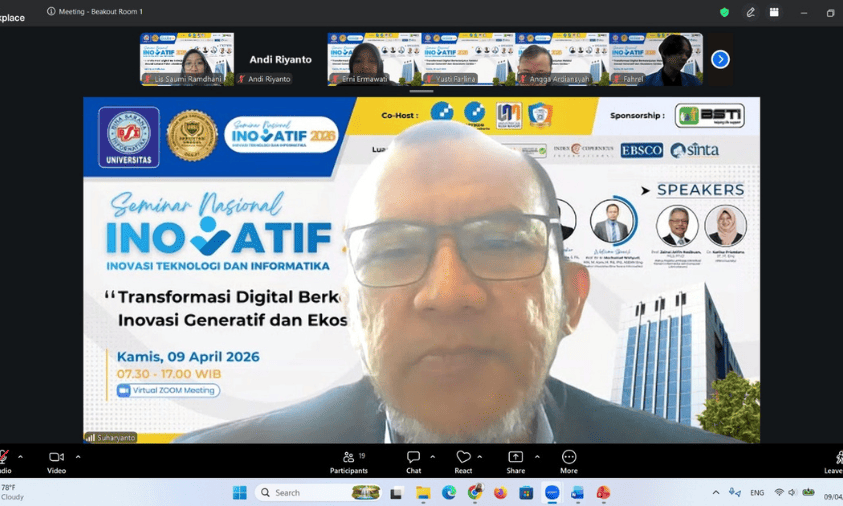Open the Chat panel
The width and height of the screenshot is (843, 506).
(413, 461)
